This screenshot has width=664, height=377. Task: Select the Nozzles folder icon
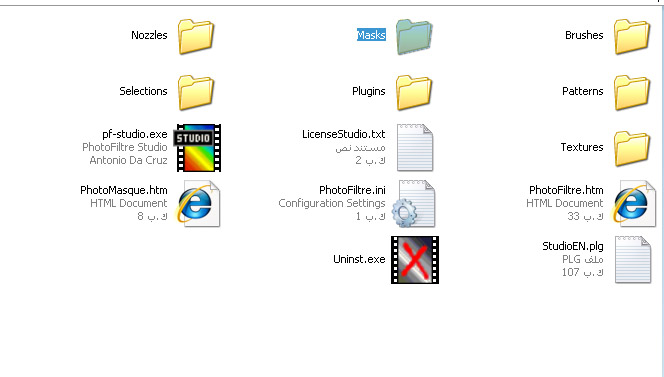point(196,36)
